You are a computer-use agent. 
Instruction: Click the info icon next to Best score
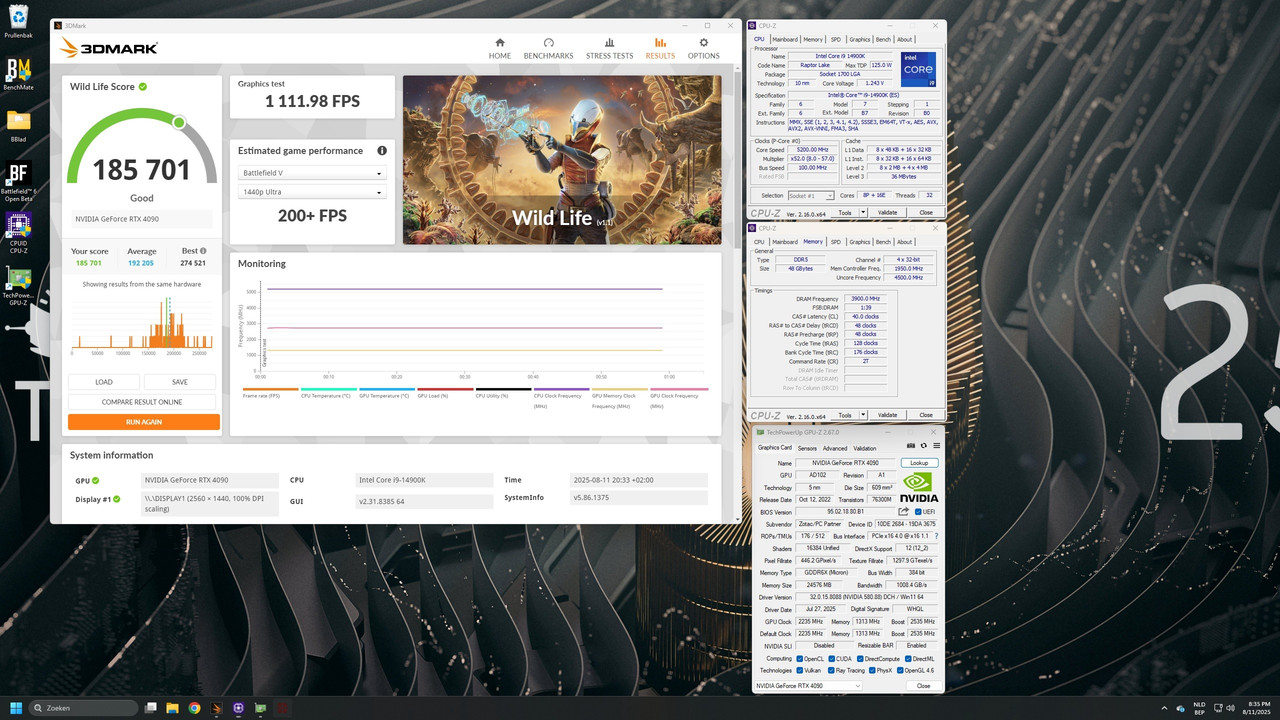203,251
